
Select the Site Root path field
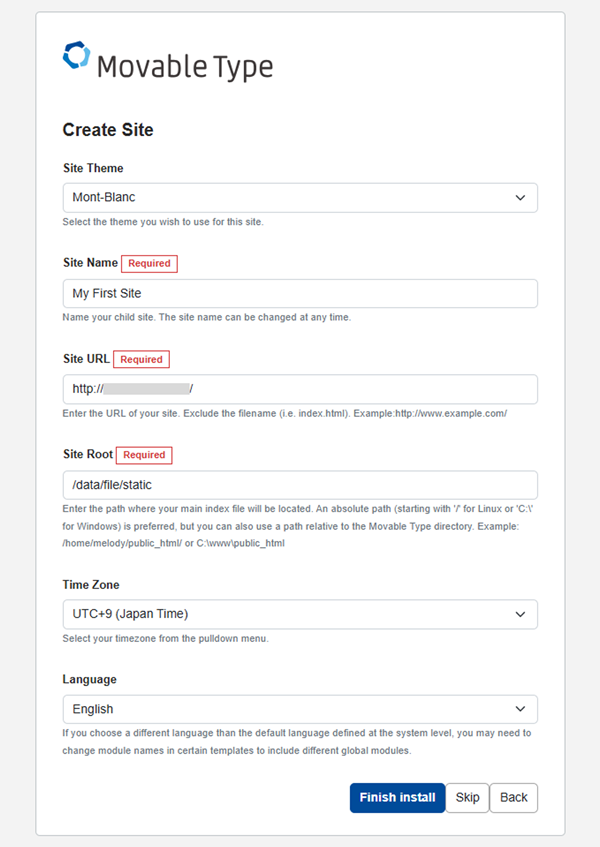click(x=300, y=485)
